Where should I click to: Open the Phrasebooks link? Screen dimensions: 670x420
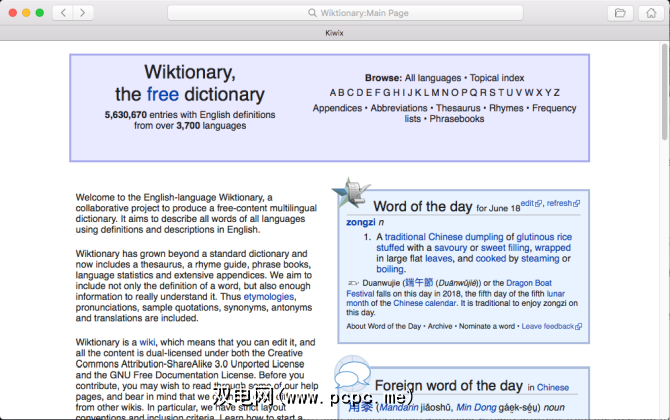coord(457,119)
